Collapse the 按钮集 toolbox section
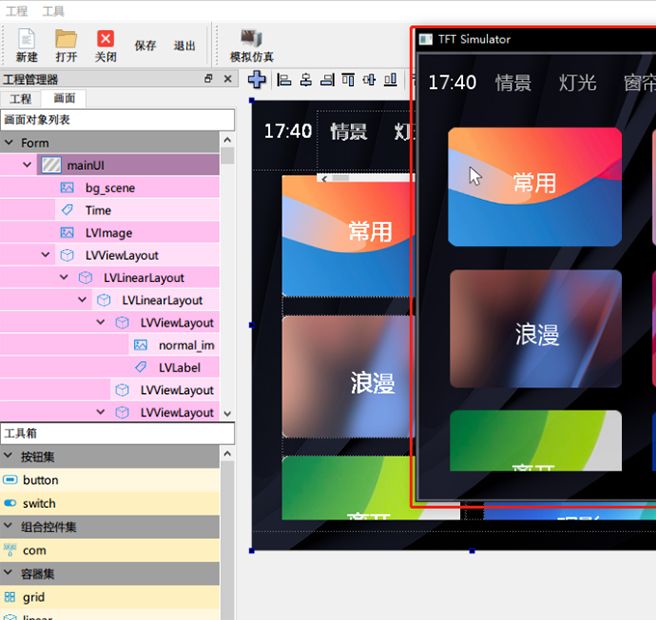Viewport: 656px width, 620px height. pyautogui.click(x=8, y=457)
